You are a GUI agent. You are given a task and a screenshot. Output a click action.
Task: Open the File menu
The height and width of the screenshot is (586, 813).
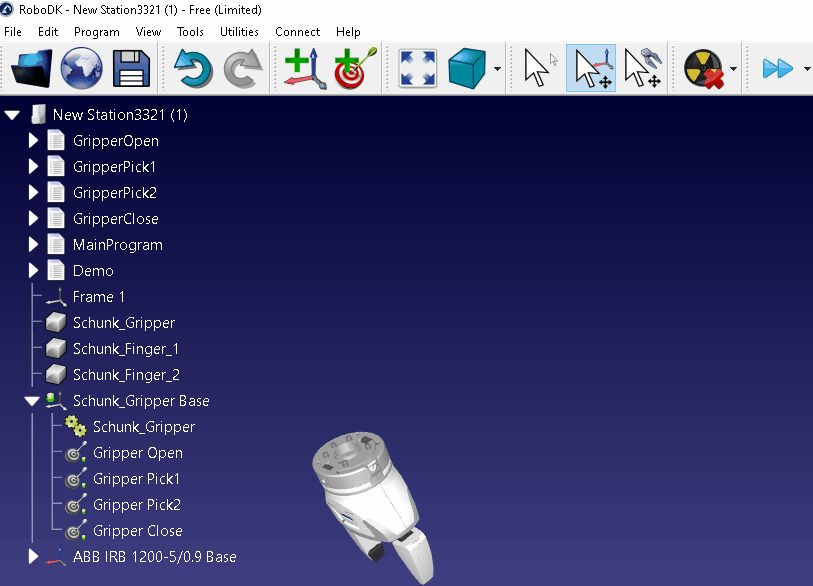(x=13, y=32)
